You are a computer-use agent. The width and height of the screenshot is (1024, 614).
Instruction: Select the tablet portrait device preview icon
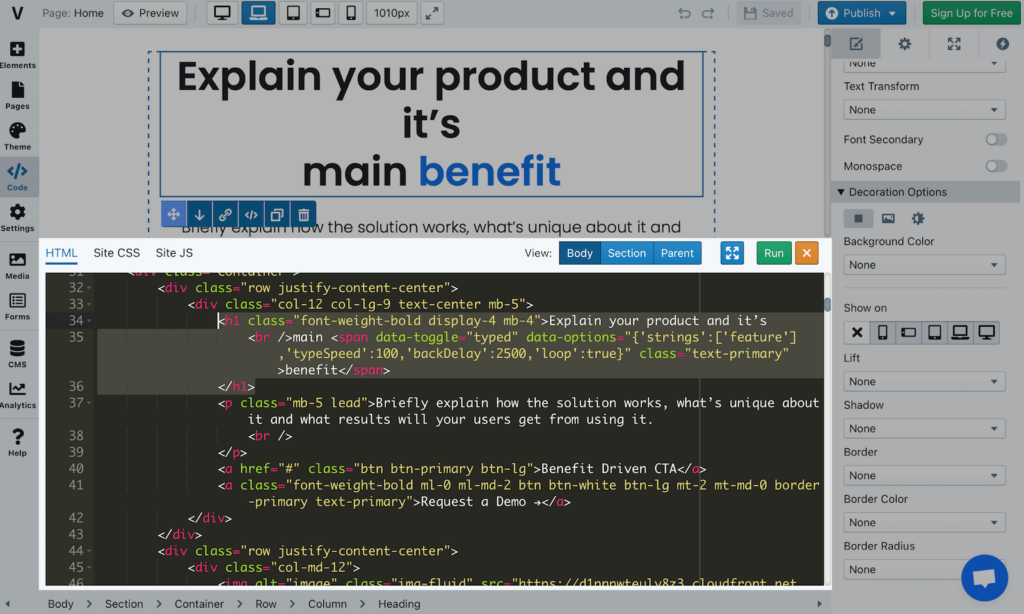click(x=291, y=13)
